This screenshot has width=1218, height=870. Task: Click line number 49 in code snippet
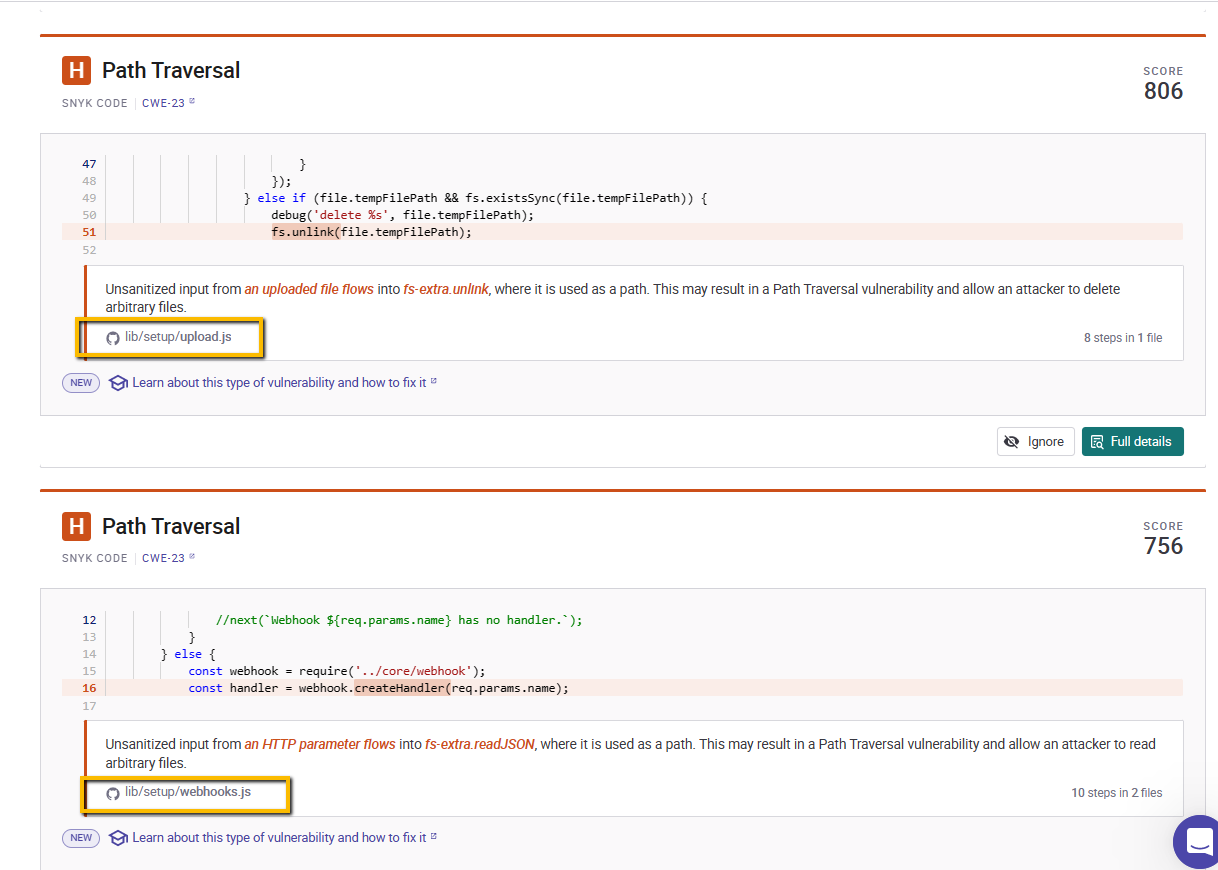coord(89,198)
